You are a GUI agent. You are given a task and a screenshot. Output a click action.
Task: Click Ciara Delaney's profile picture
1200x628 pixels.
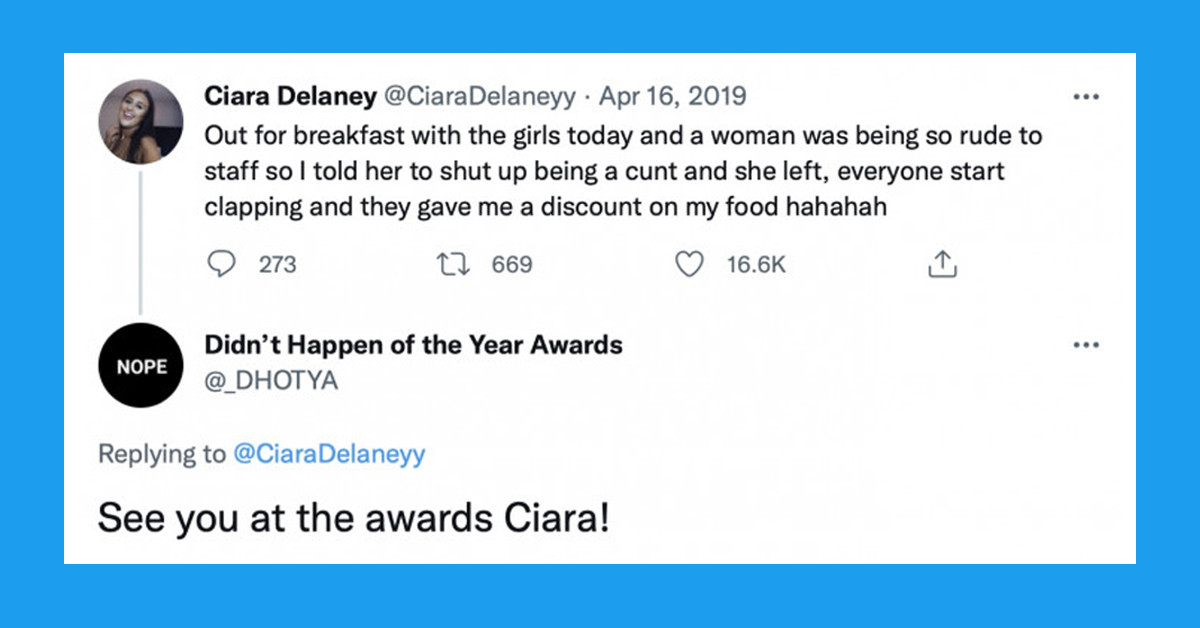(x=142, y=118)
